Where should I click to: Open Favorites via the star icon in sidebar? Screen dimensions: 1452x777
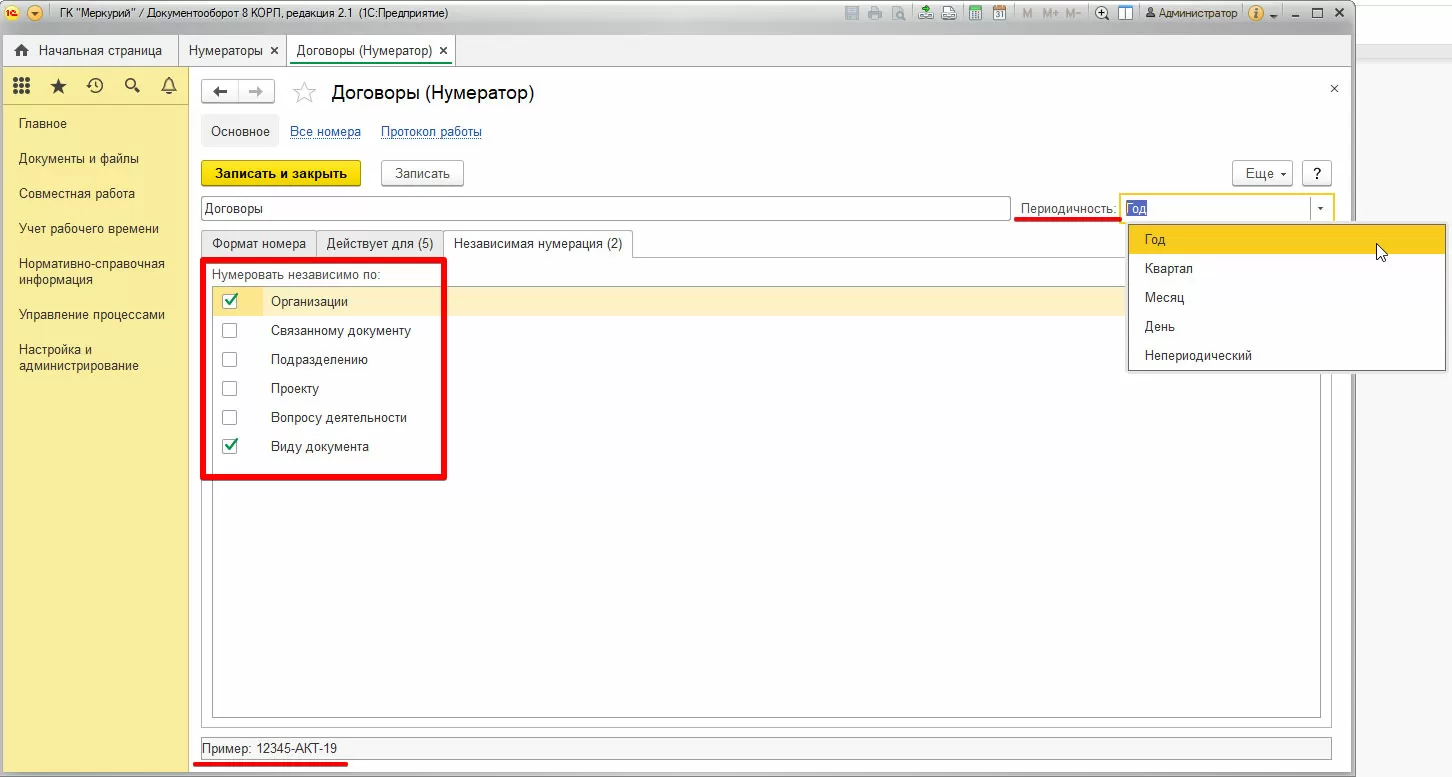click(x=58, y=87)
